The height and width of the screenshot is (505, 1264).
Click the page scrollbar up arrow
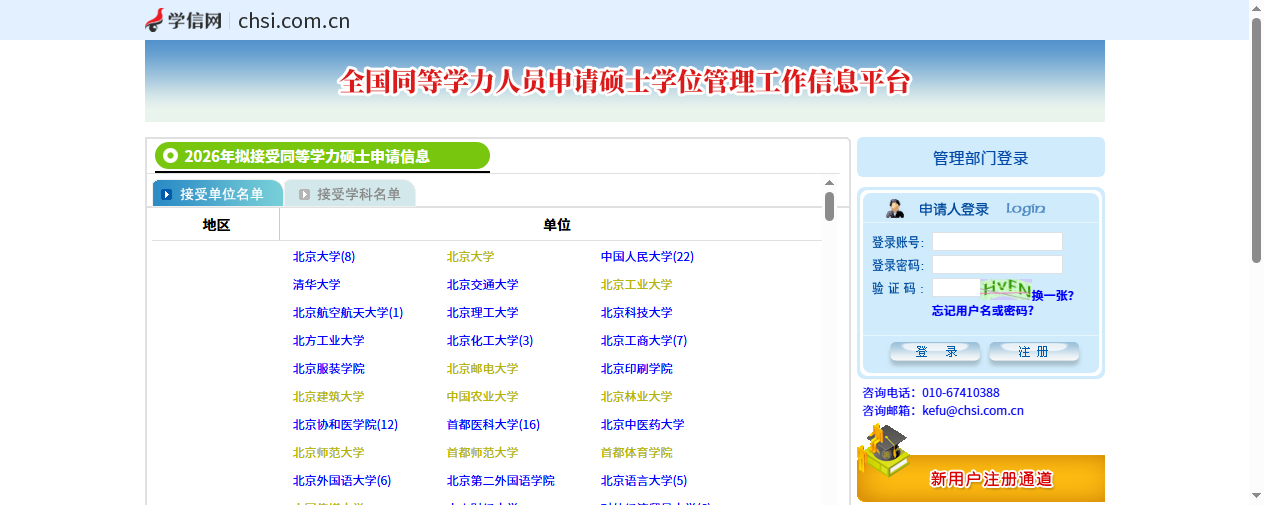point(1257,9)
